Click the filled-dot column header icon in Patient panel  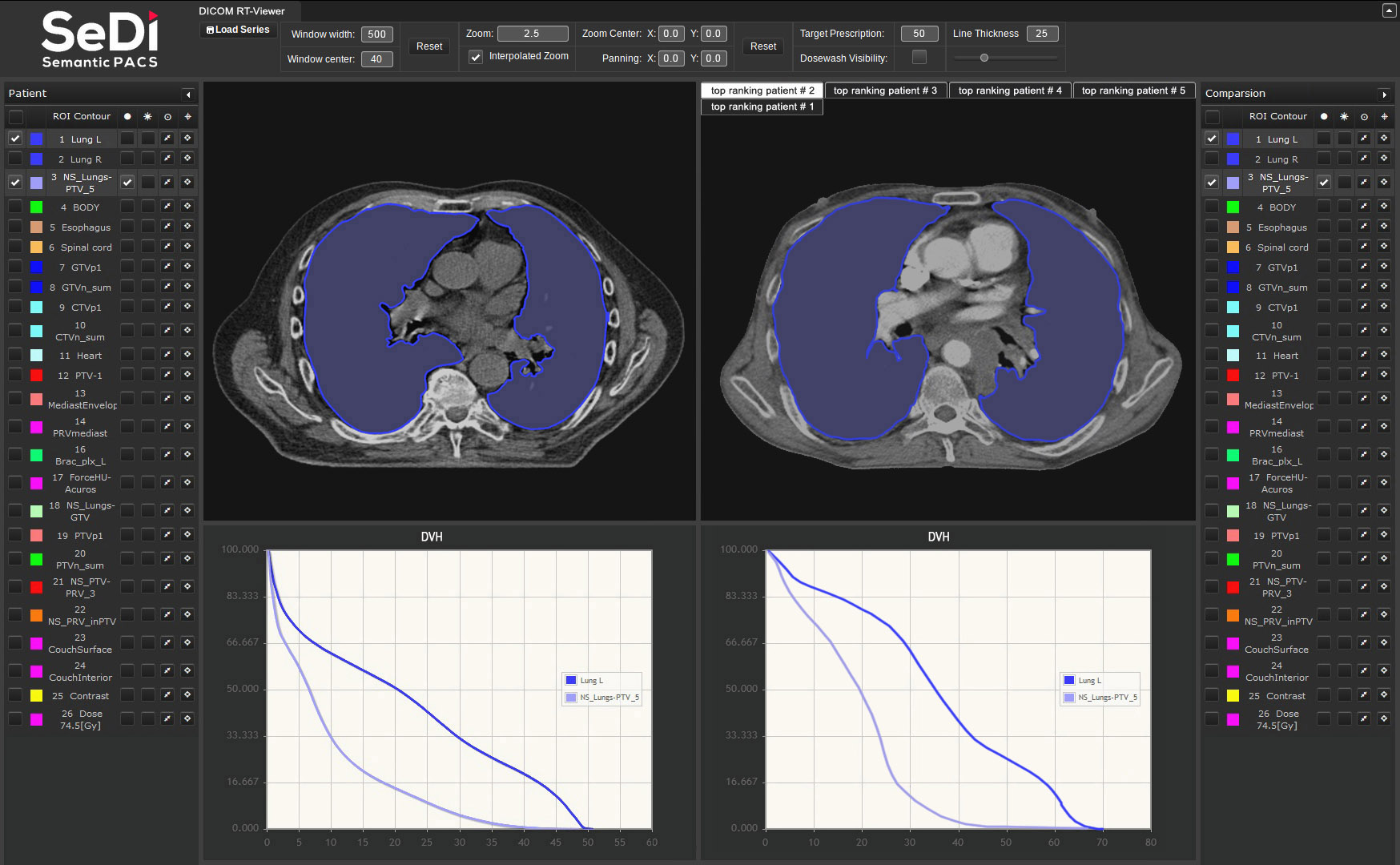tap(127, 116)
